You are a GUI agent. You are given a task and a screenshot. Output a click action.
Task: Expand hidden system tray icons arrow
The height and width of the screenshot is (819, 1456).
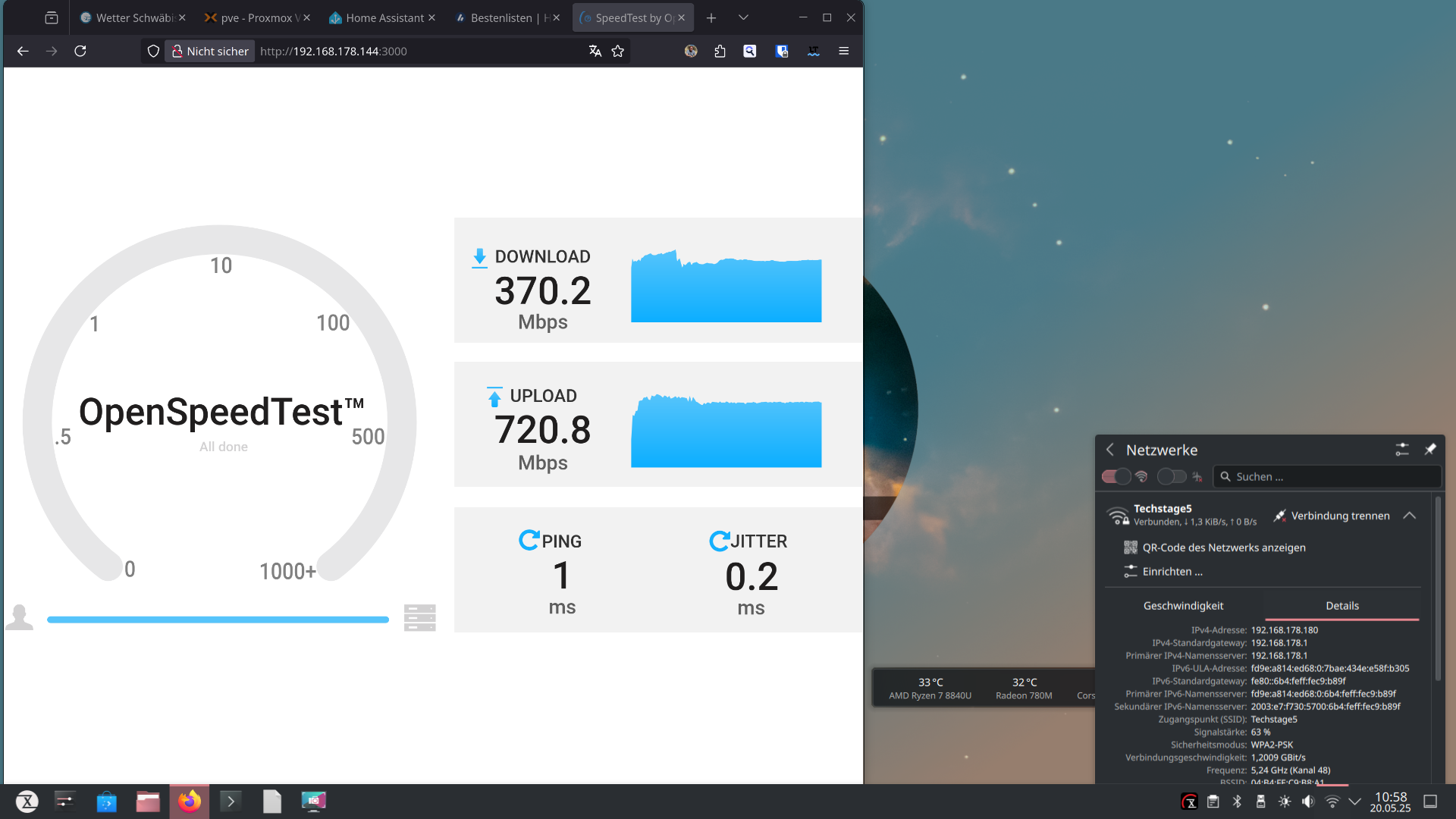coord(1354,802)
